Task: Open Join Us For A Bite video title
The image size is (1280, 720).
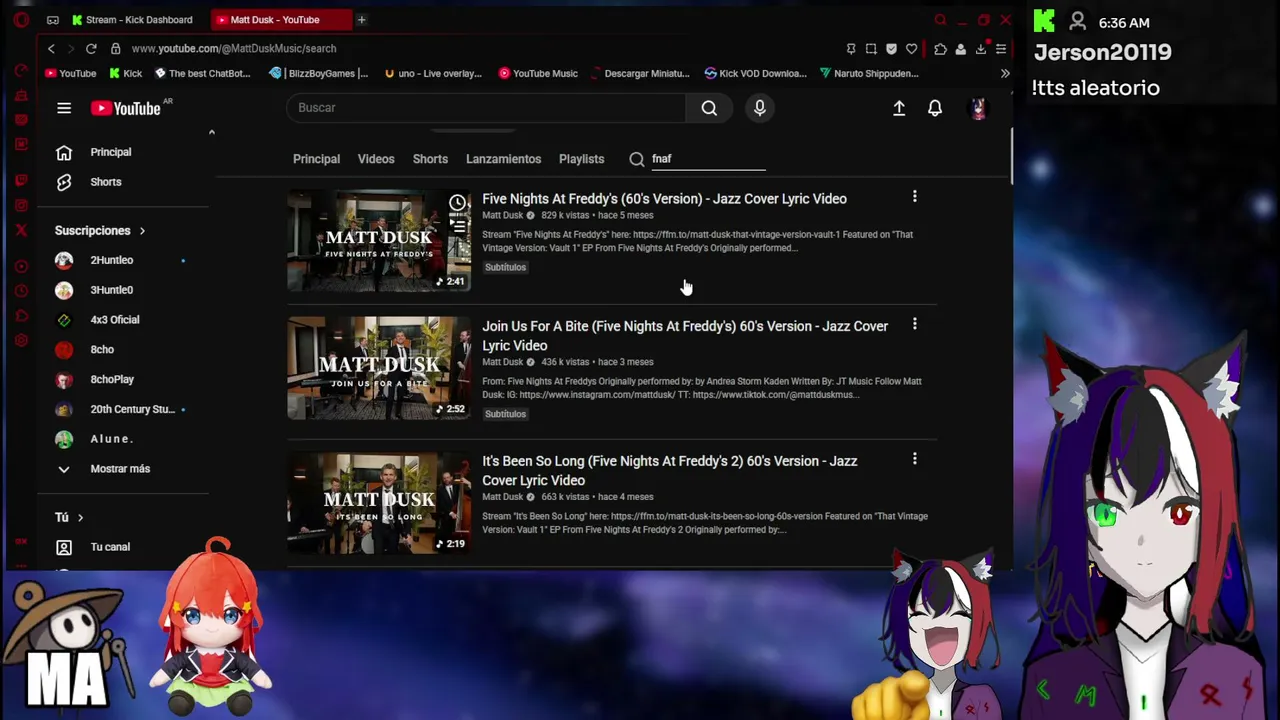Action: (x=685, y=336)
